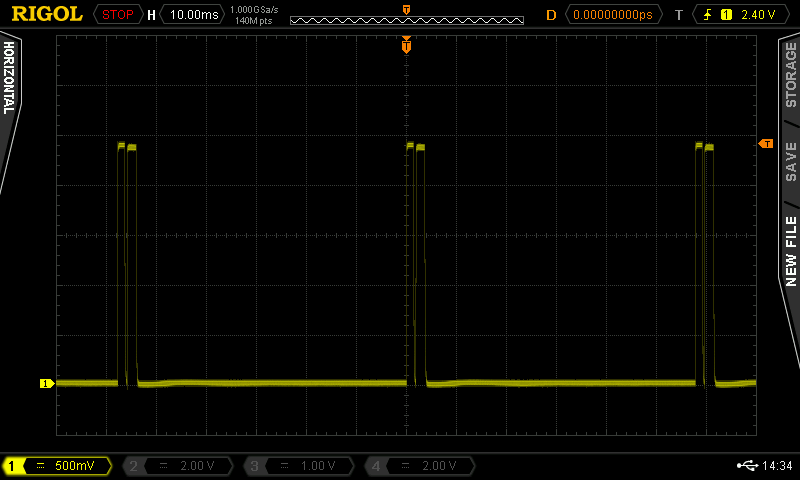Image resolution: width=800 pixels, height=480 pixels.
Task: Select the STOP run status indicator
Action: tap(117, 14)
